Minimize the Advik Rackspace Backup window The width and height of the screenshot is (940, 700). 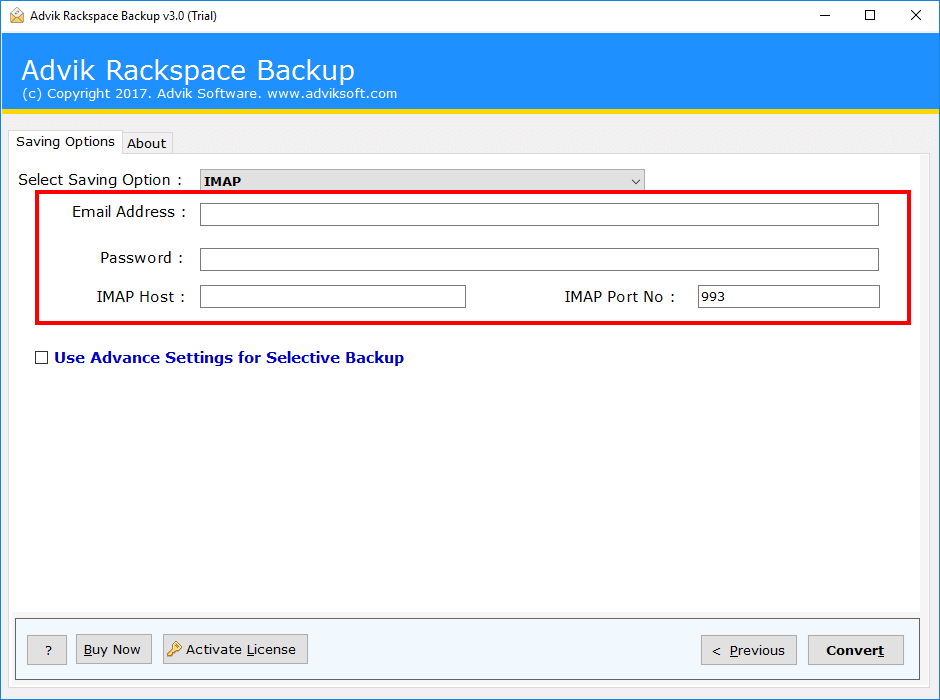pos(825,16)
